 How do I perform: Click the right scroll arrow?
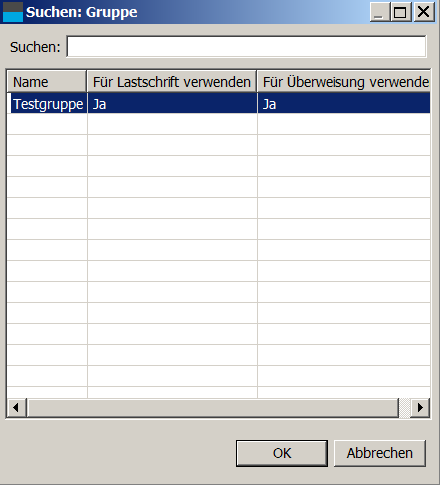tap(420, 407)
